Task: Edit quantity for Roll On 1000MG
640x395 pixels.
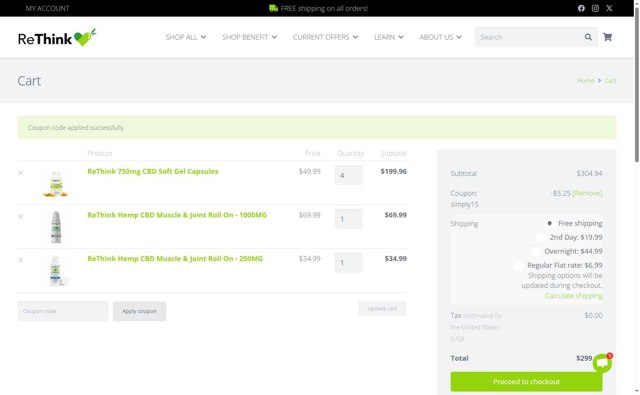Action: coord(349,219)
